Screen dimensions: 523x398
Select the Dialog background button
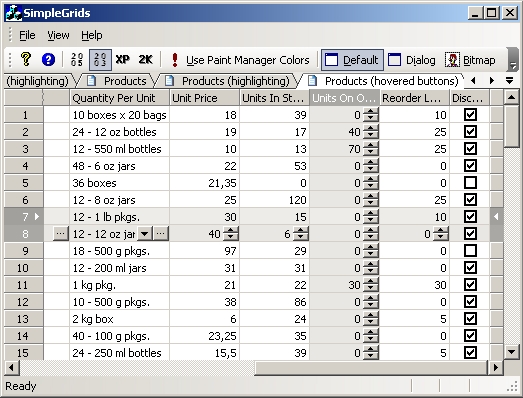[412, 60]
